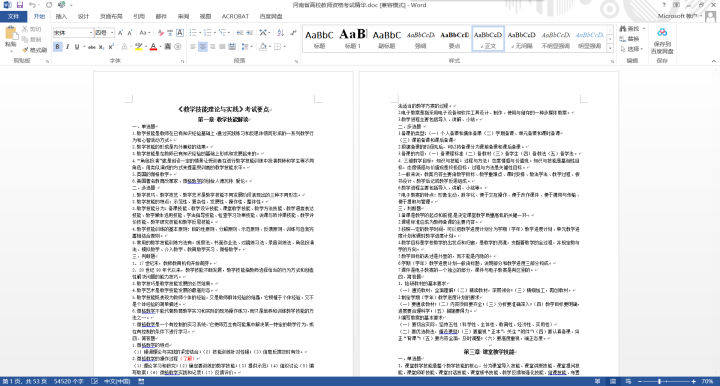
Task: Click the 70% zoom level indicator
Action: tap(707, 381)
